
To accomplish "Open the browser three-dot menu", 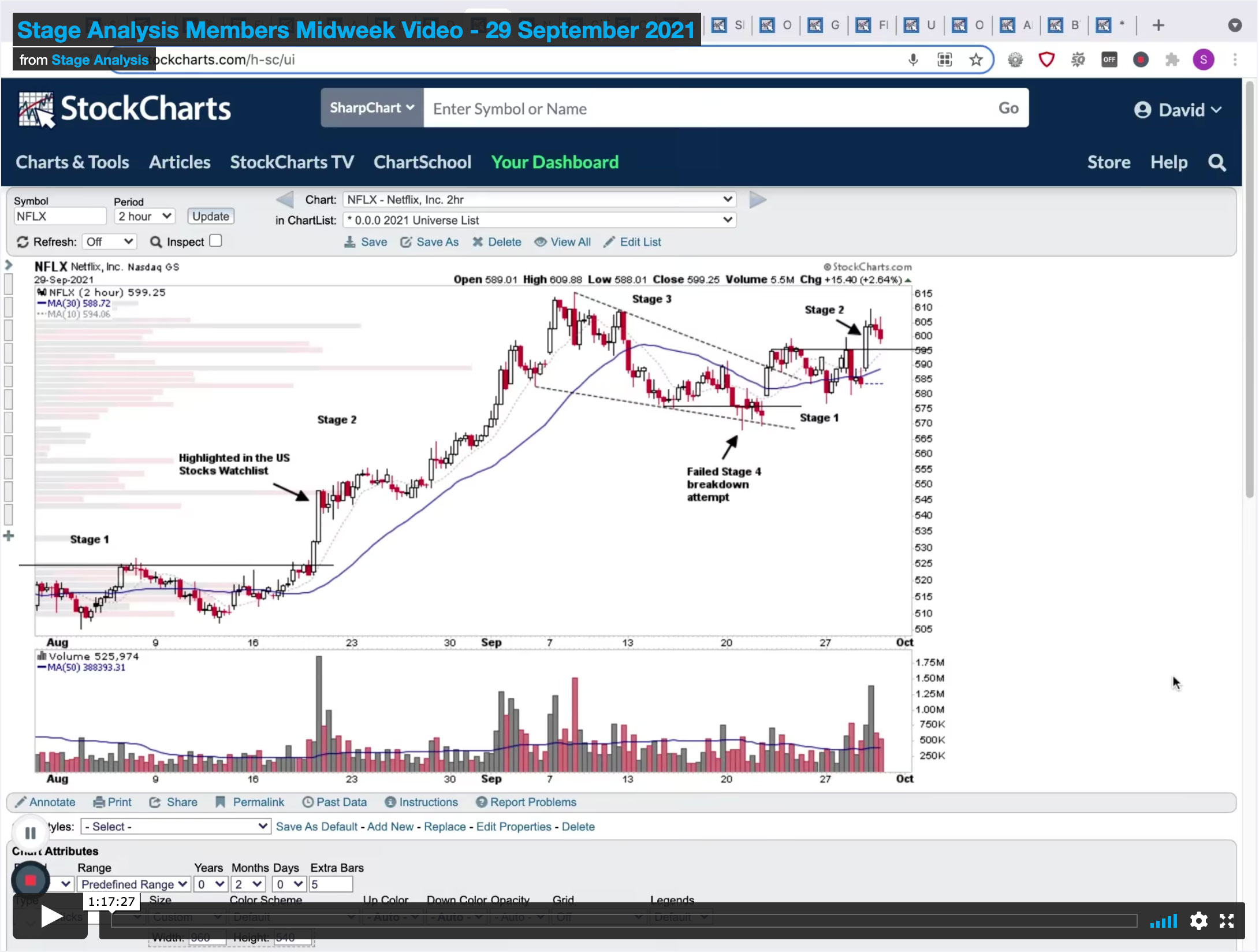I will click(x=1235, y=59).
